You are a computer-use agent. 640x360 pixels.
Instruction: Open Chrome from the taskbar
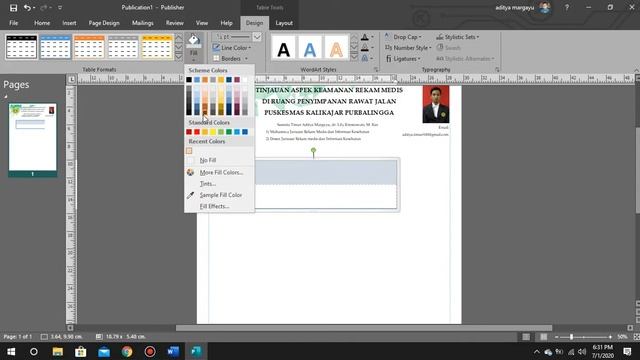[x=127, y=351]
